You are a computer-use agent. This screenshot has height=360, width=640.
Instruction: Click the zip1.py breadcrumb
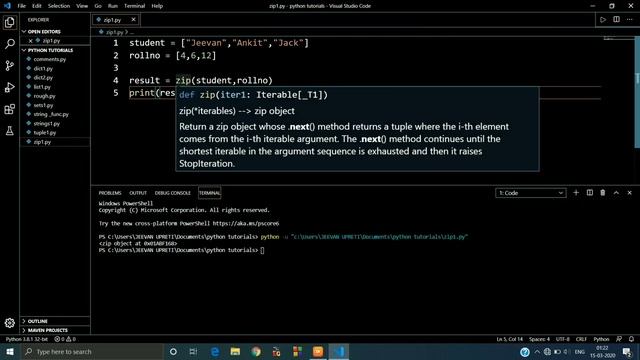point(114,32)
